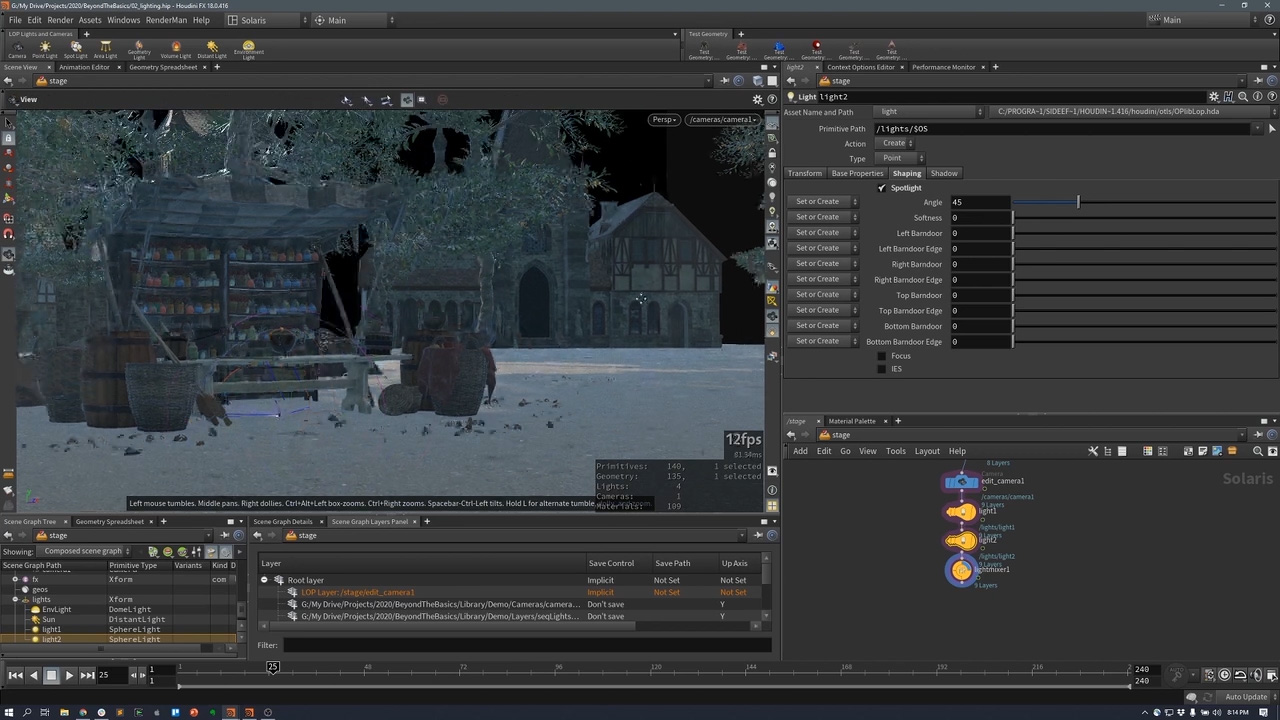Click the viewport display options gear
This screenshot has width=1280, height=720.
[757, 100]
